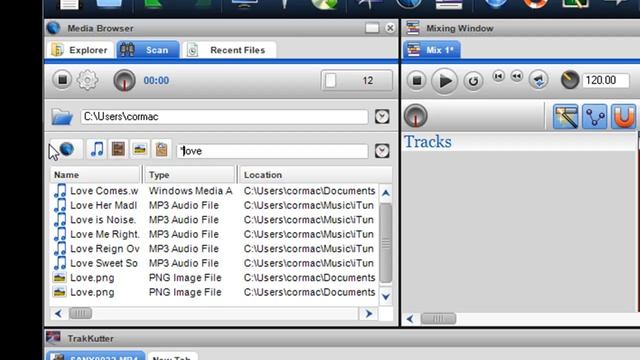The height and width of the screenshot is (360, 640).
Task: Close the Media Browser panel
Action: [x=390, y=28]
